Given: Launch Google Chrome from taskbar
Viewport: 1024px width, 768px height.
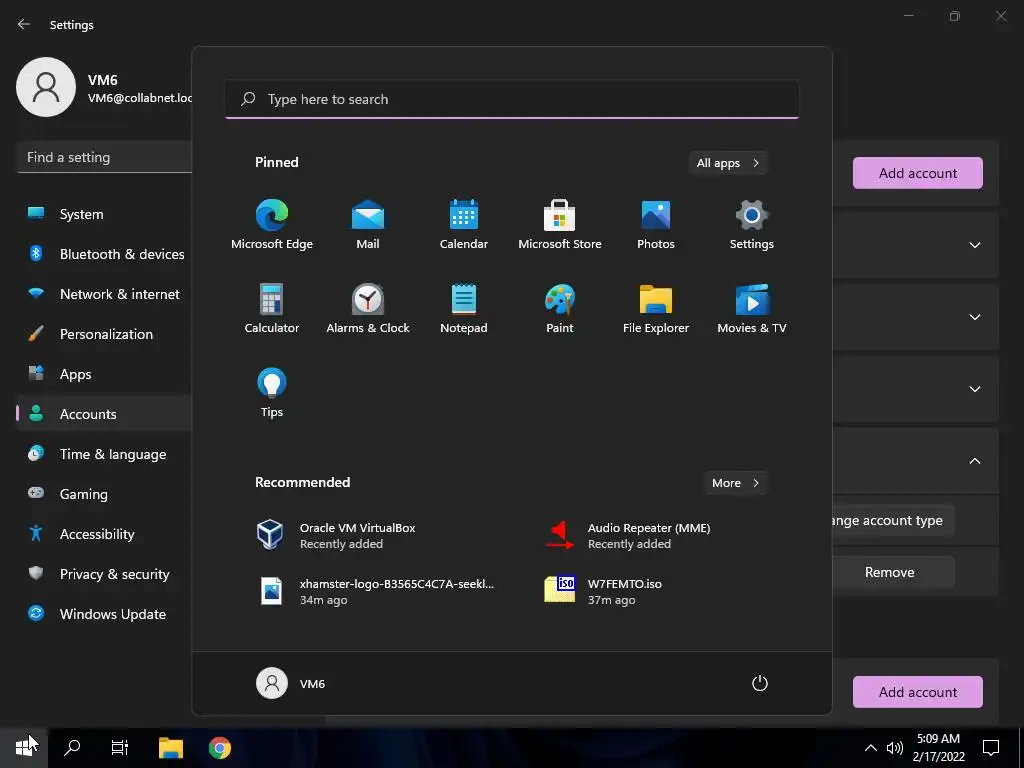Looking at the screenshot, I should 220,747.
